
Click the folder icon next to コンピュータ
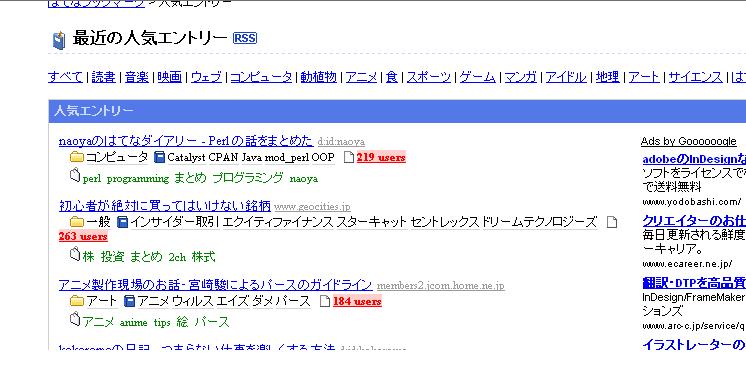tap(76, 157)
